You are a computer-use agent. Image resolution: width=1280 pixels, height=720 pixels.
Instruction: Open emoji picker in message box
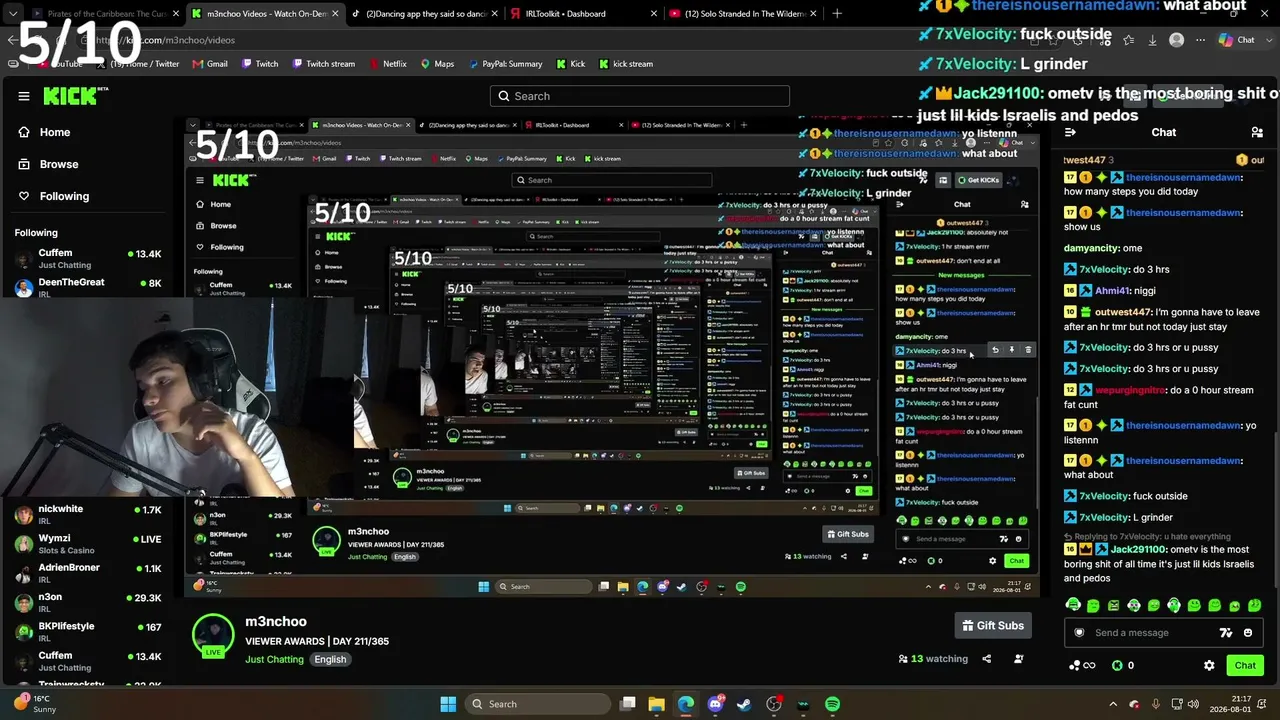pos(1248,632)
